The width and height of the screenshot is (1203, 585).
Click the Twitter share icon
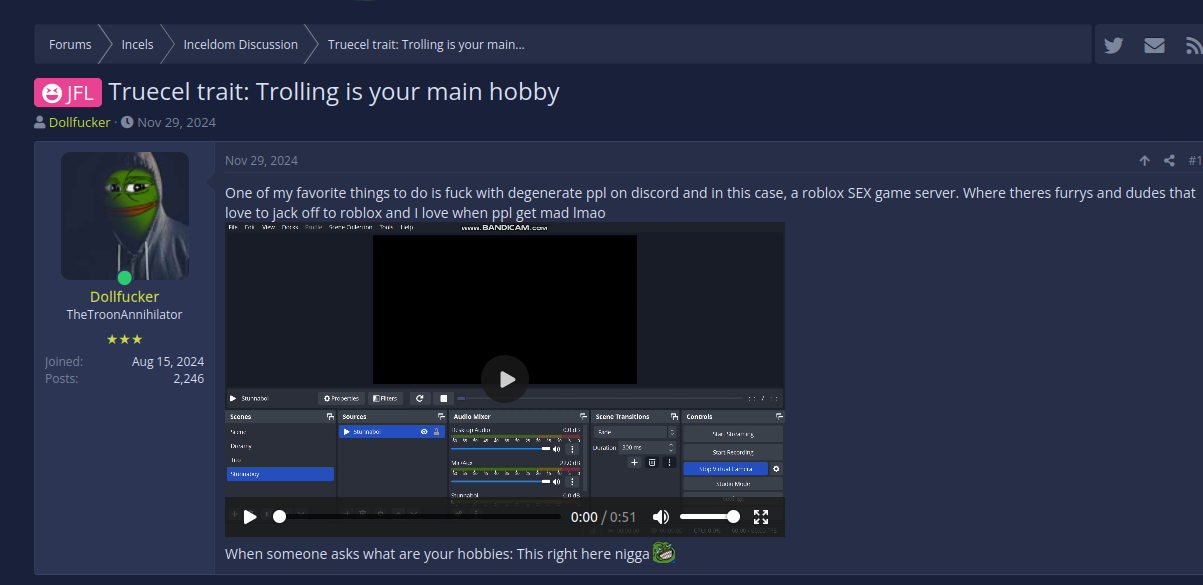[x=1113, y=45]
